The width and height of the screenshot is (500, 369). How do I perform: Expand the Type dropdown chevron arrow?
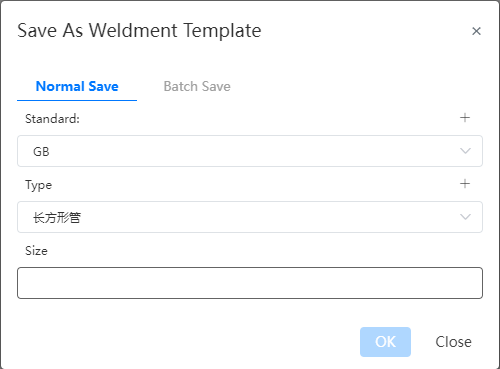point(465,217)
